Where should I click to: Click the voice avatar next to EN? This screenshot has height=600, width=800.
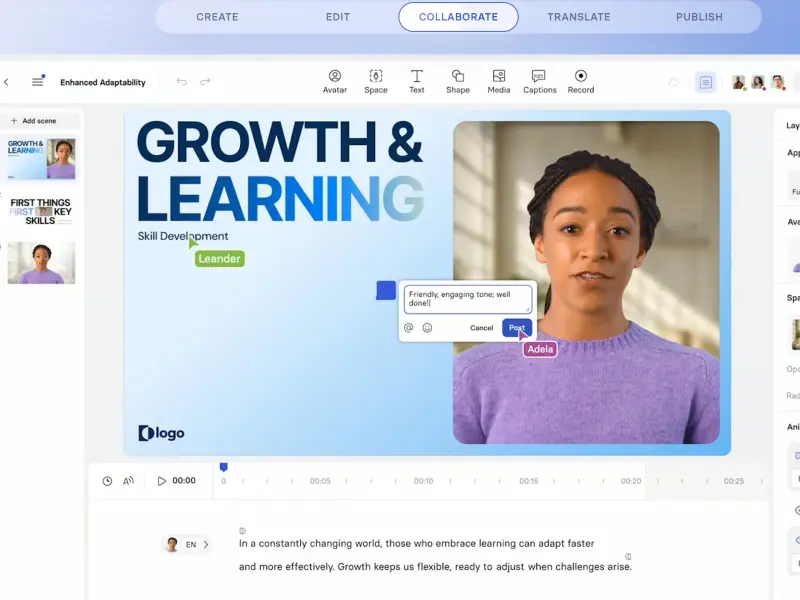(172, 544)
